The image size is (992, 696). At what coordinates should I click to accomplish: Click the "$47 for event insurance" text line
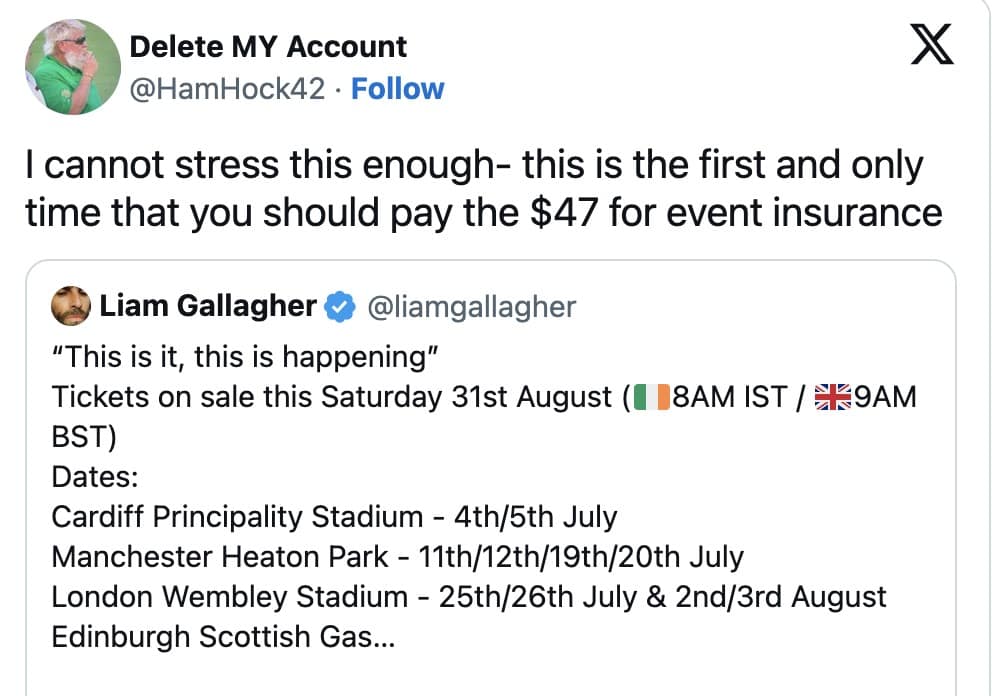(483, 212)
